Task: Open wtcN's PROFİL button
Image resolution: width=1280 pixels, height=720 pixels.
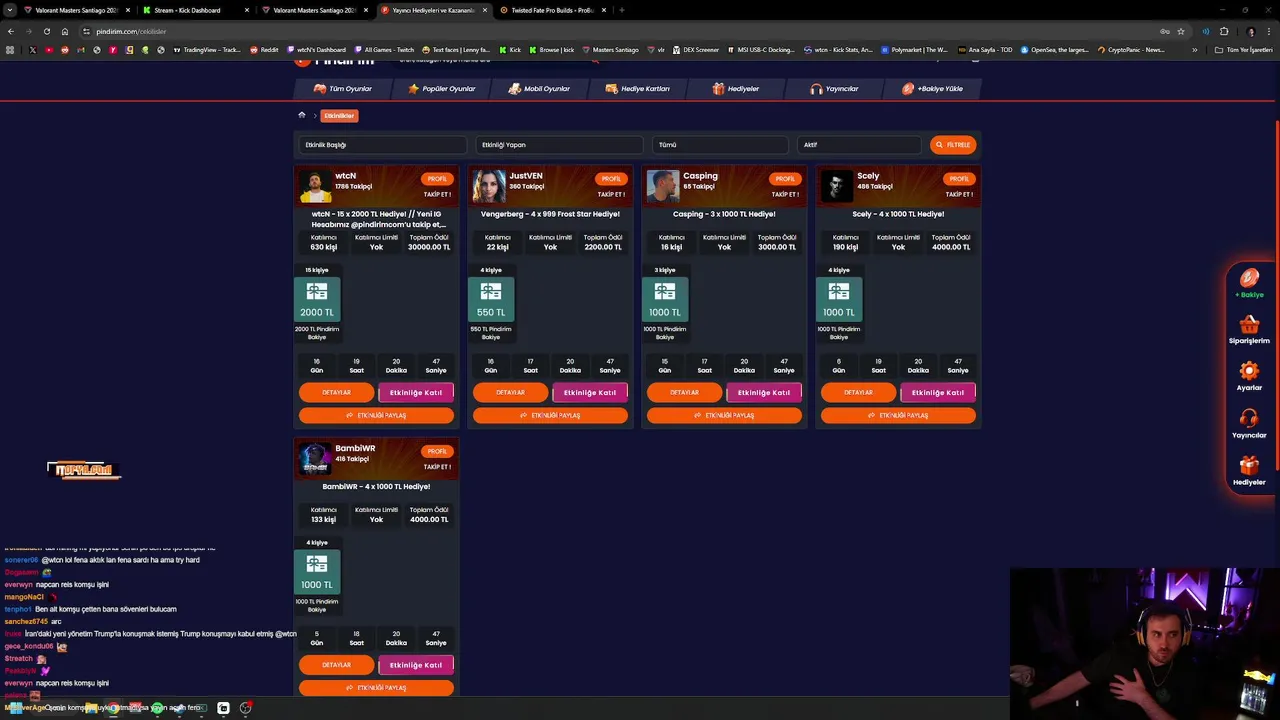Action: [x=437, y=179]
